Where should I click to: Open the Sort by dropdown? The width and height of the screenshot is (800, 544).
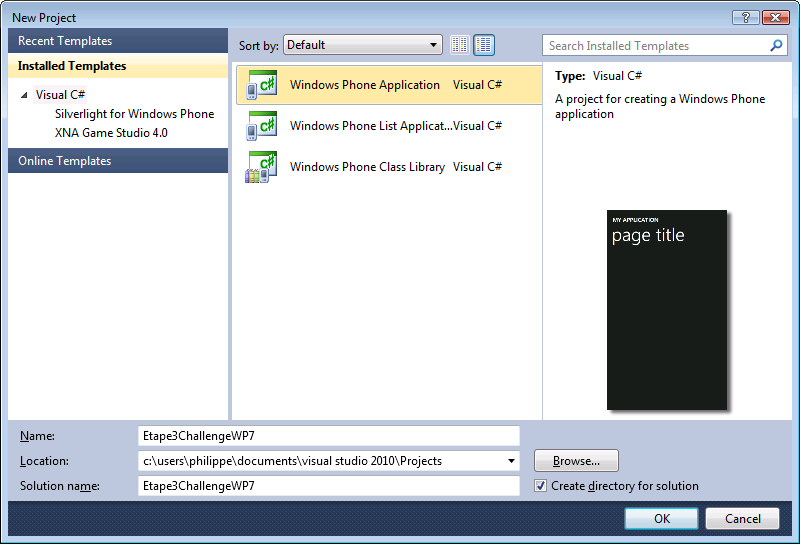363,45
